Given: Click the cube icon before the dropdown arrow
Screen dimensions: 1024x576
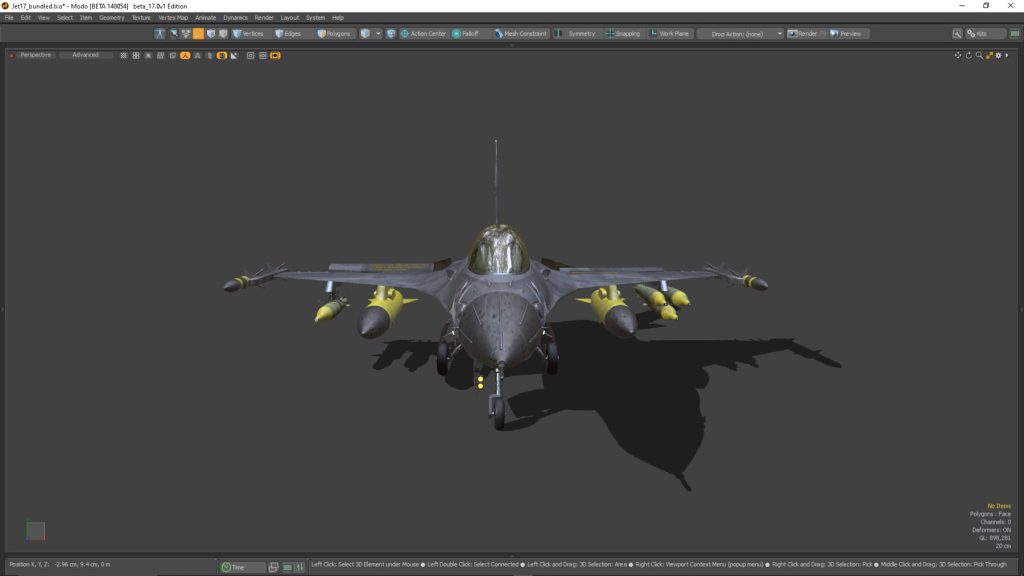Looking at the screenshot, I should pos(365,33).
